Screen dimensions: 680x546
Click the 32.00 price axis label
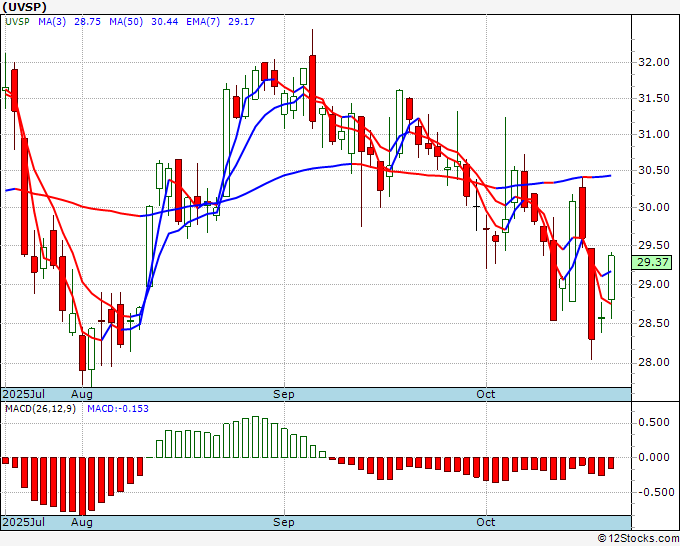pyautogui.click(x=654, y=62)
